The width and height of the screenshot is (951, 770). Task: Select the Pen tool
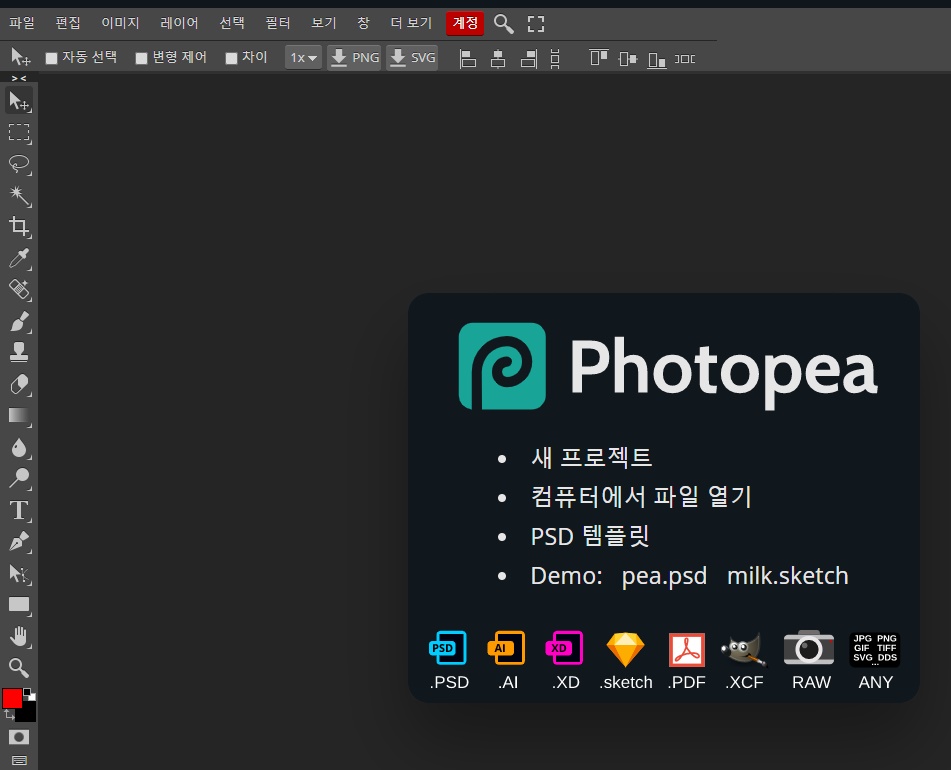click(19, 542)
